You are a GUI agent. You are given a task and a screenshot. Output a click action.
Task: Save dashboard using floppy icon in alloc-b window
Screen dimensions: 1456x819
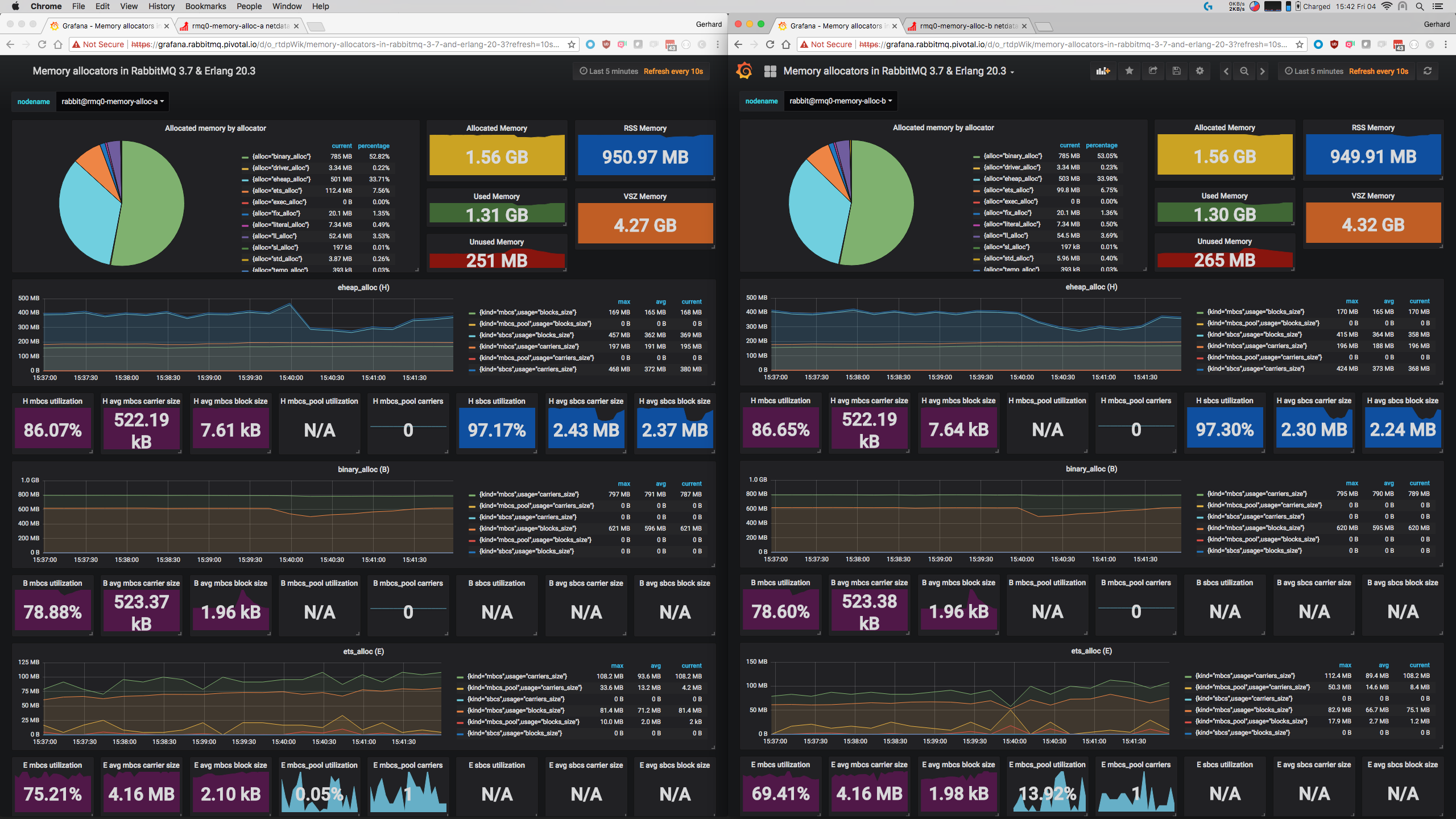click(x=1176, y=71)
